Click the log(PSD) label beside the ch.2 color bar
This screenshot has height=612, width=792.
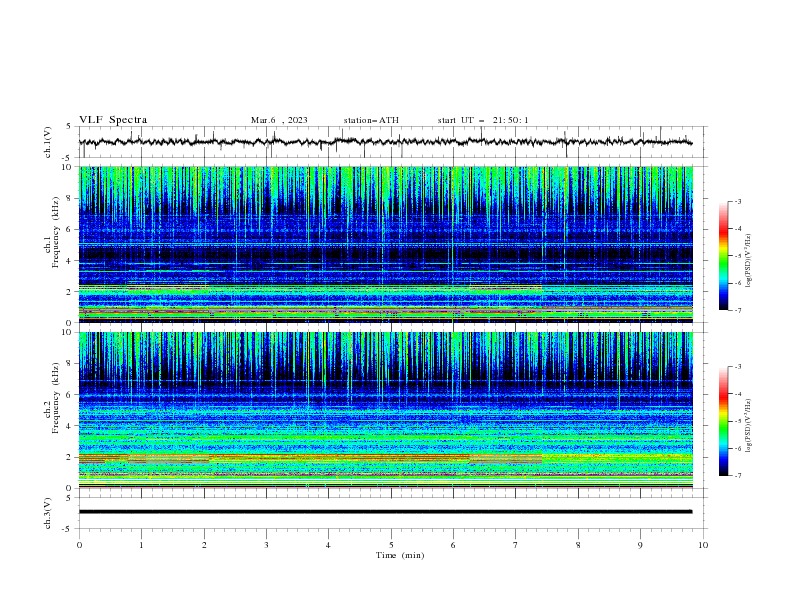tap(749, 425)
